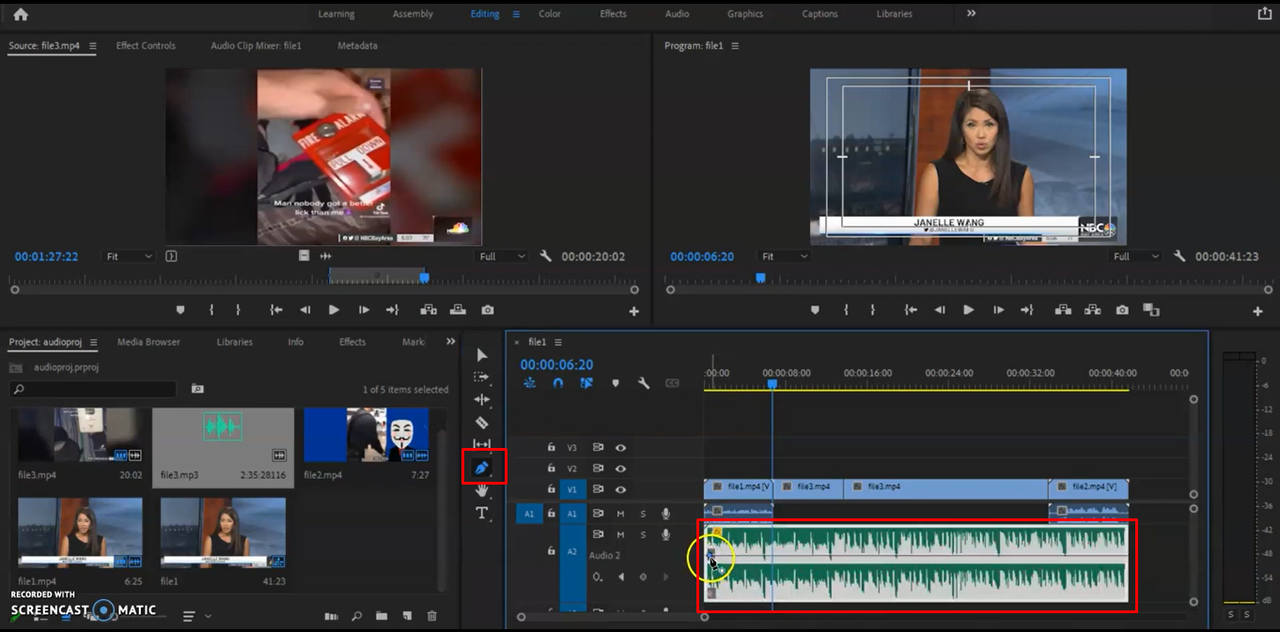Viewport: 1280px width, 632px height.
Task: Open Program monitor Fit zoom dropdown
Action: pyautogui.click(x=784, y=256)
